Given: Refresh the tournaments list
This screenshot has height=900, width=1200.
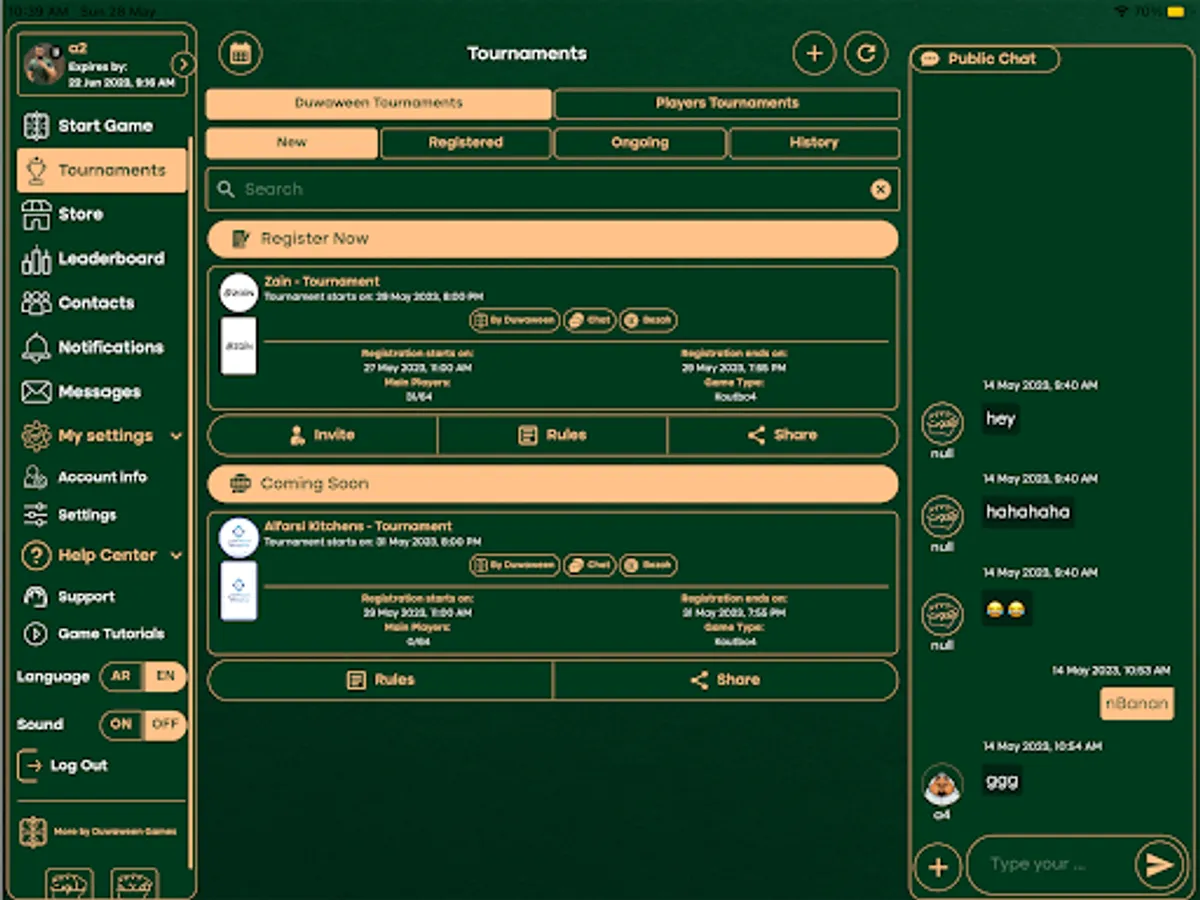Looking at the screenshot, I should coord(866,54).
